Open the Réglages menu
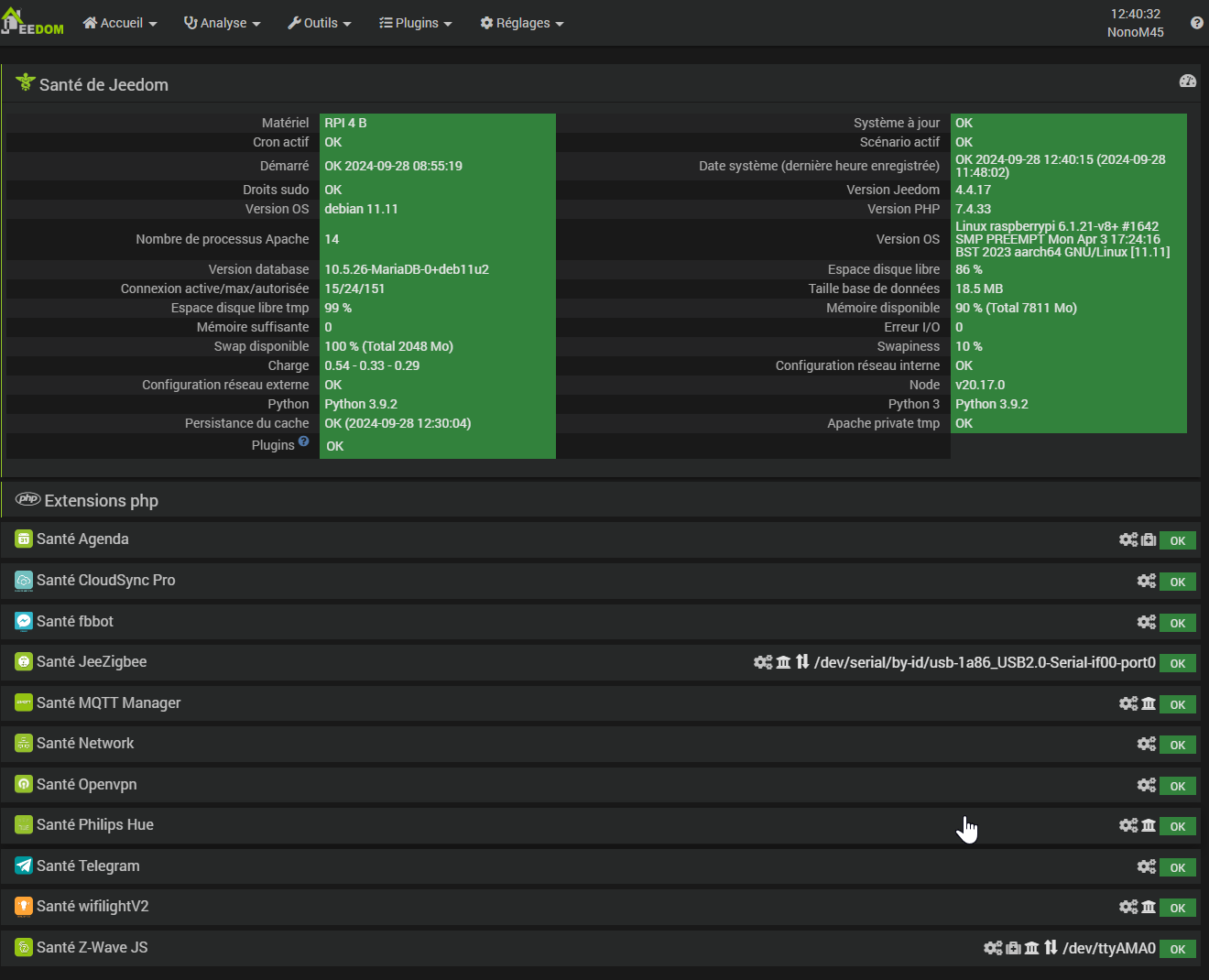 coord(522,23)
